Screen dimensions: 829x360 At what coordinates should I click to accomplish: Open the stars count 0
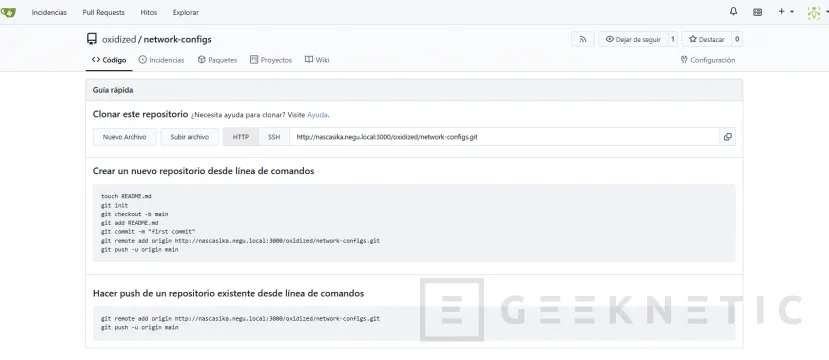pos(737,39)
